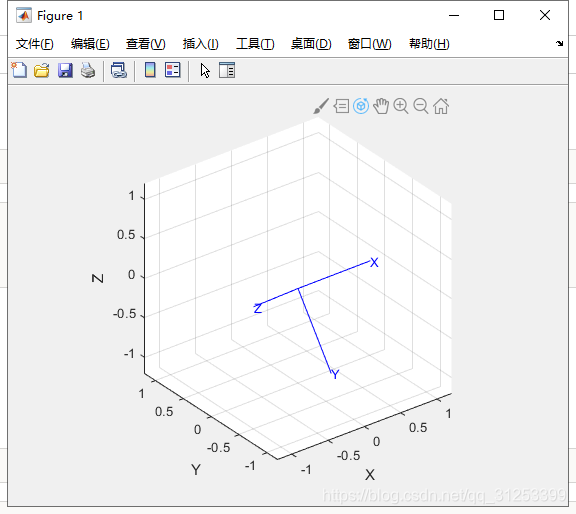Select the Zoom Out magnifier
The height and width of the screenshot is (514, 576).
click(421, 106)
